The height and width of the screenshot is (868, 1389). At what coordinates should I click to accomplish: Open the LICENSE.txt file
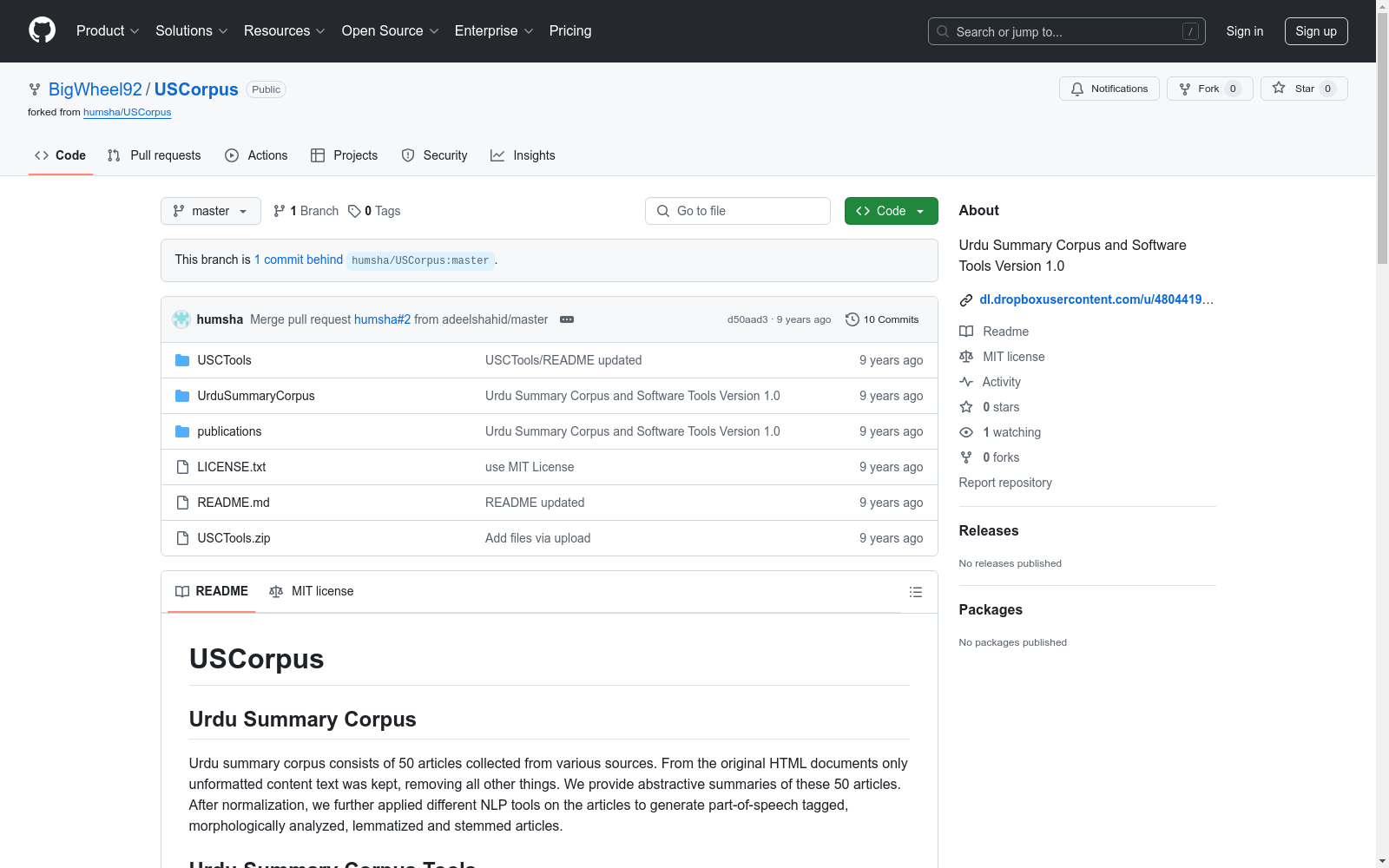pyautogui.click(x=231, y=467)
